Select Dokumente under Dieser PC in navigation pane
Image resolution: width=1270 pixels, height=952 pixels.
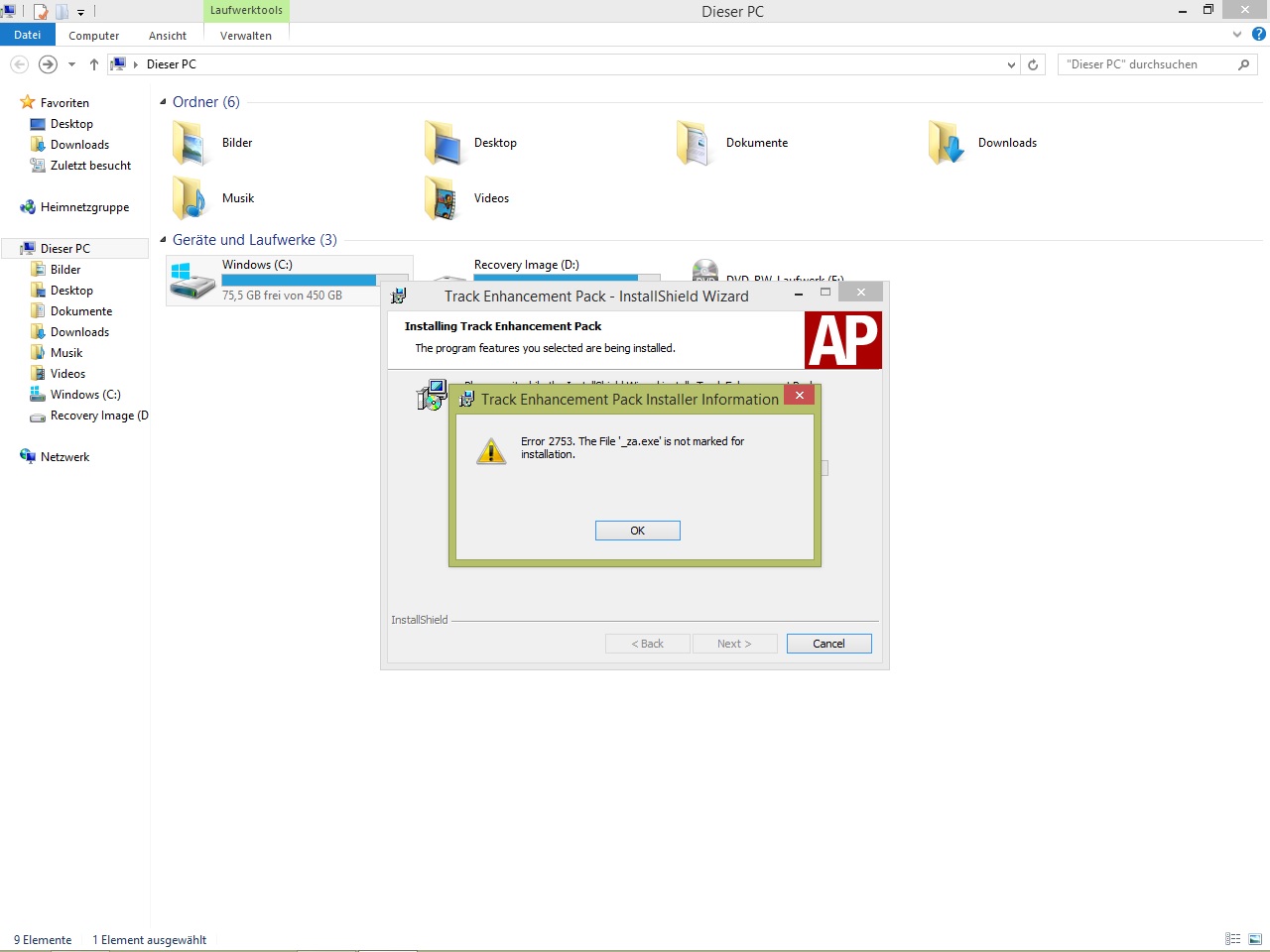[x=81, y=311]
